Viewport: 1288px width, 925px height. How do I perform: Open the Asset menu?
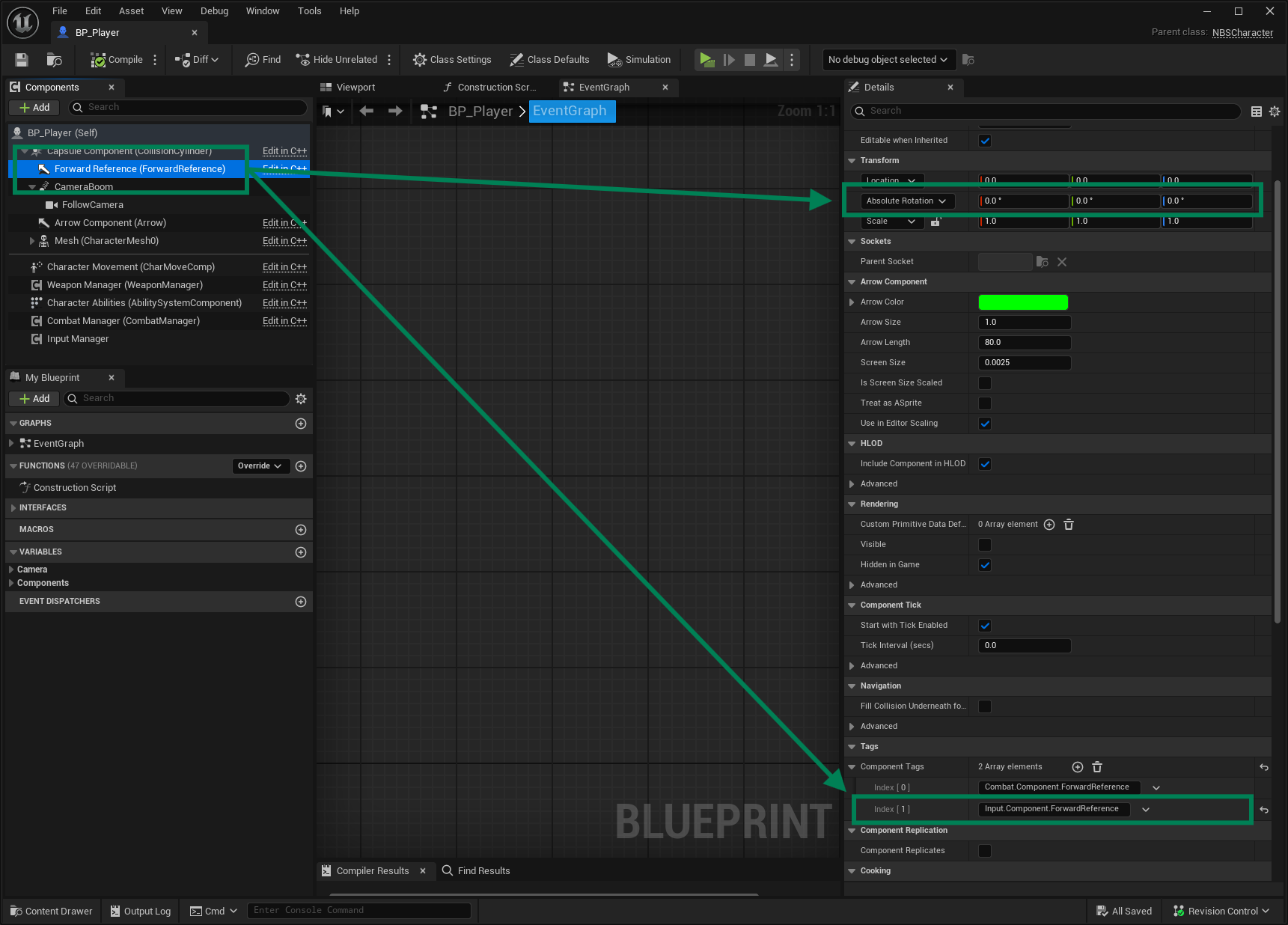pyautogui.click(x=131, y=11)
